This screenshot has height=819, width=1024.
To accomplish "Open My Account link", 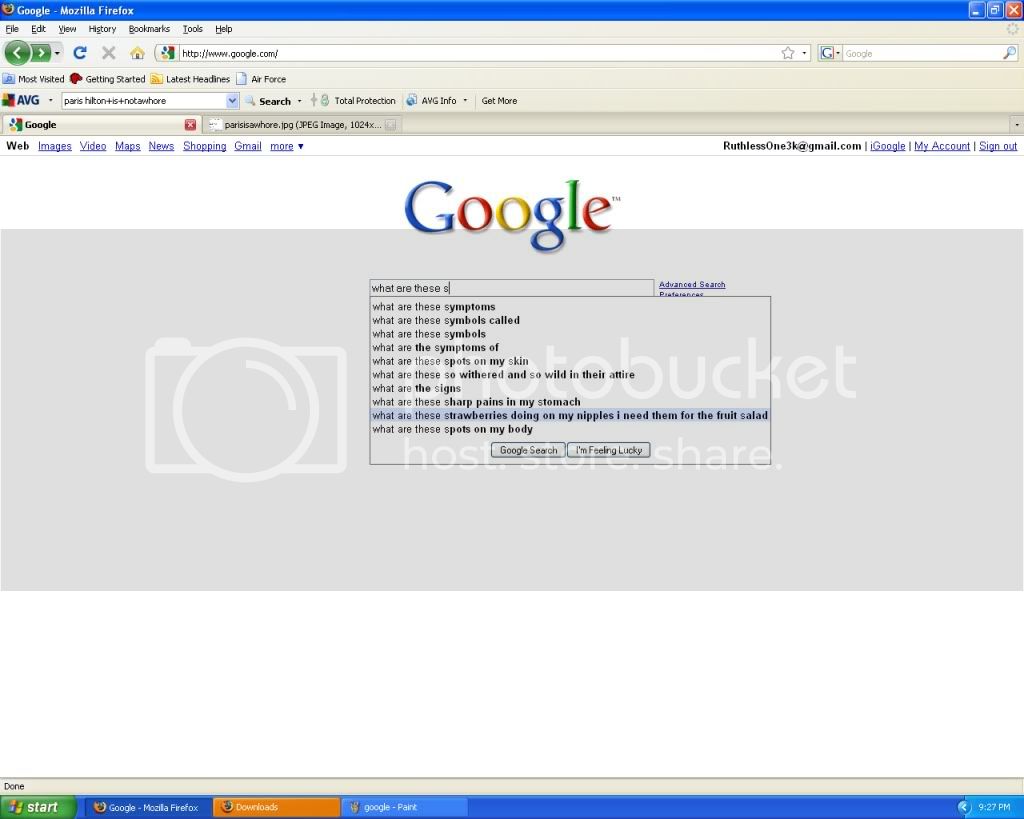I will (942, 146).
